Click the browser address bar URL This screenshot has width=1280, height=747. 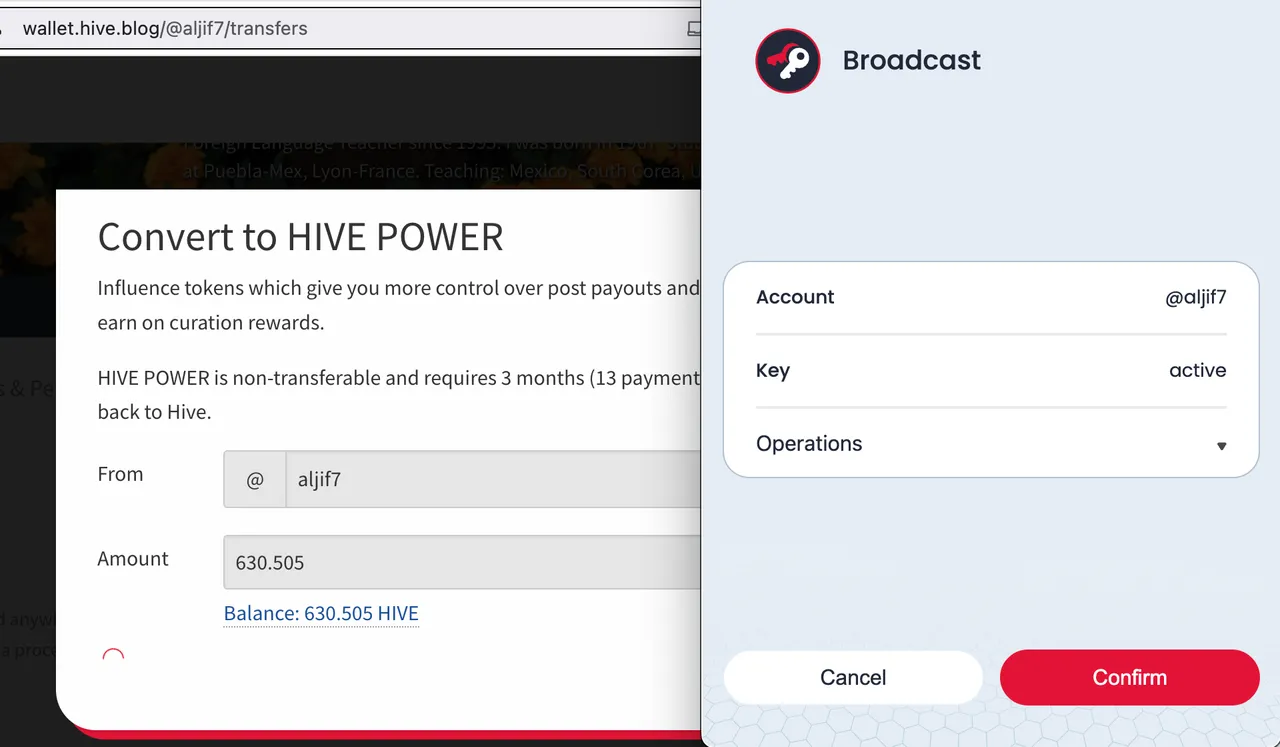[165, 28]
